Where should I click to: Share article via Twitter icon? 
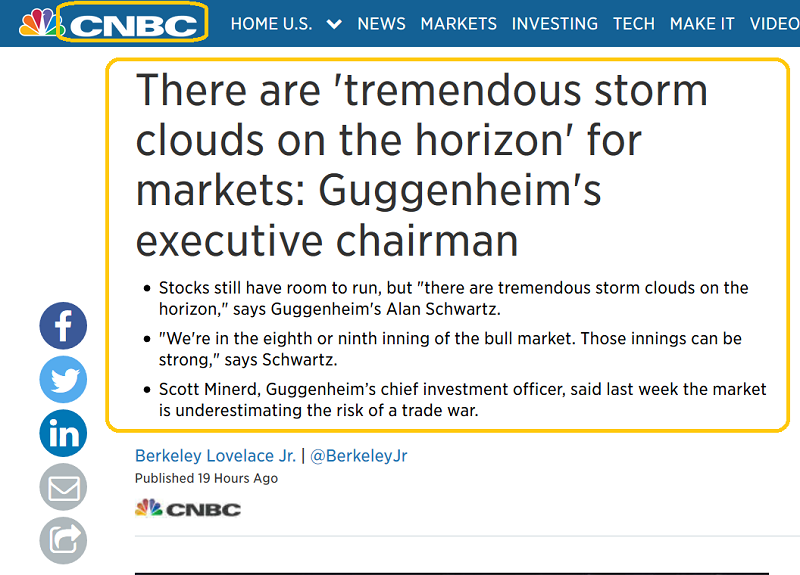coord(63,380)
